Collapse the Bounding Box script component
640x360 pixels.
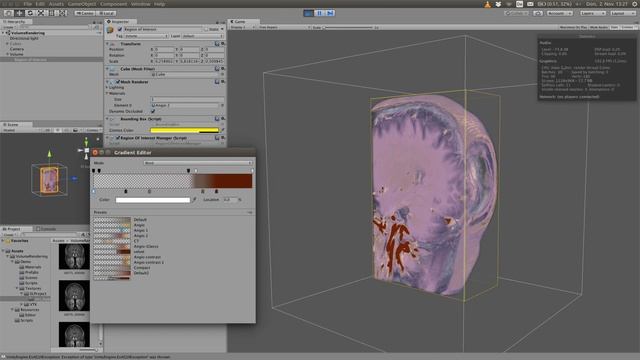coord(108,119)
